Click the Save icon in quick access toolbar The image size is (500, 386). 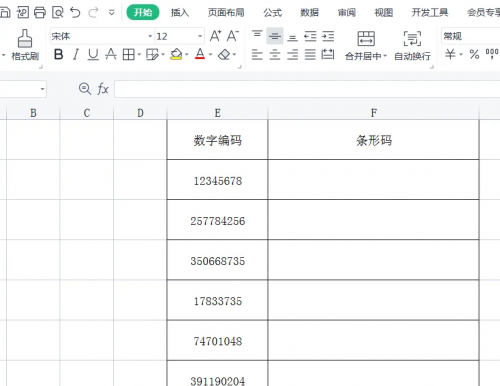click(5, 13)
